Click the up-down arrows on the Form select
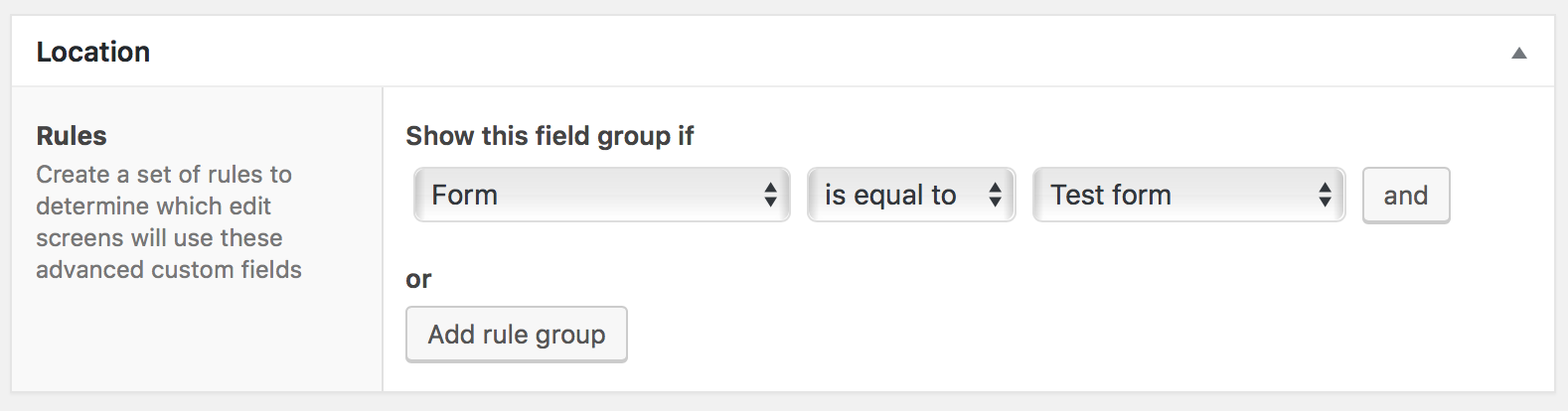Viewport: 1568px width, 411px height. coord(770,195)
